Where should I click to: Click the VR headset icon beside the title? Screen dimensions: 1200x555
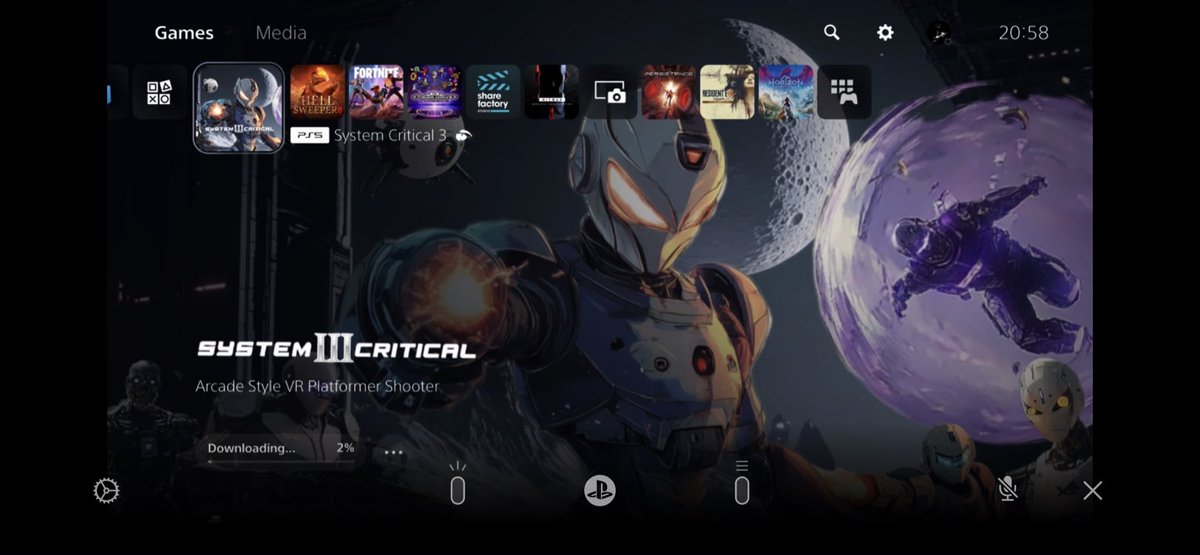click(463, 135)
